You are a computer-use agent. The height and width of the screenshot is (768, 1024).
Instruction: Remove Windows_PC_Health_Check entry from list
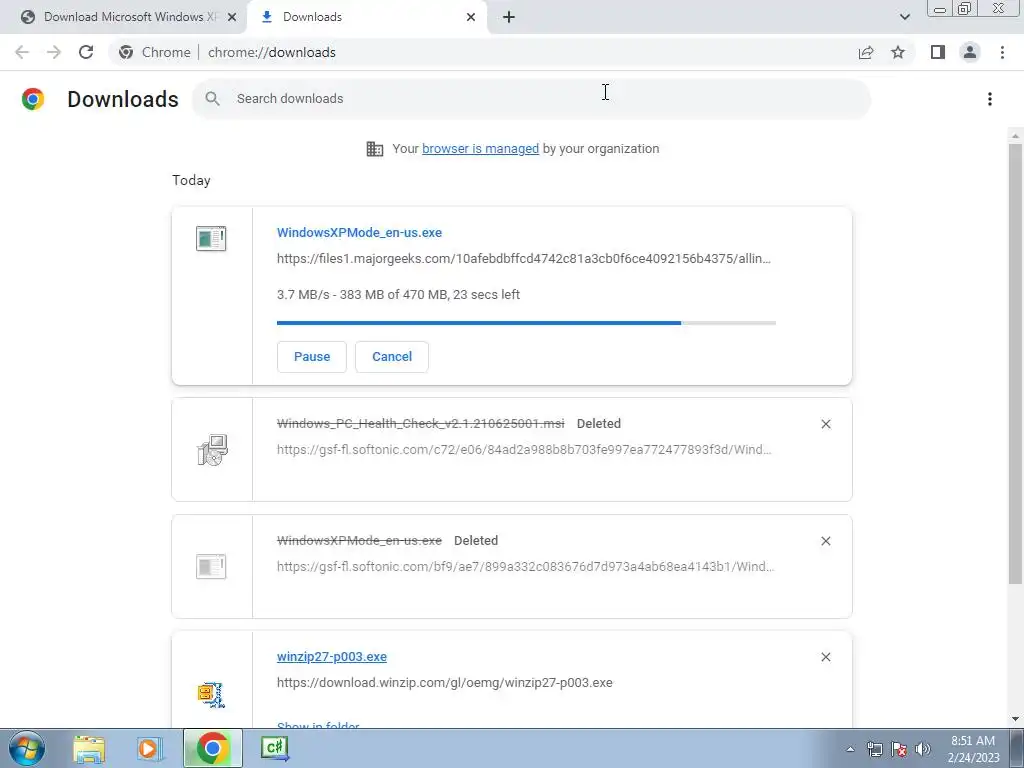pyautogui.click(x=825, y=424)
